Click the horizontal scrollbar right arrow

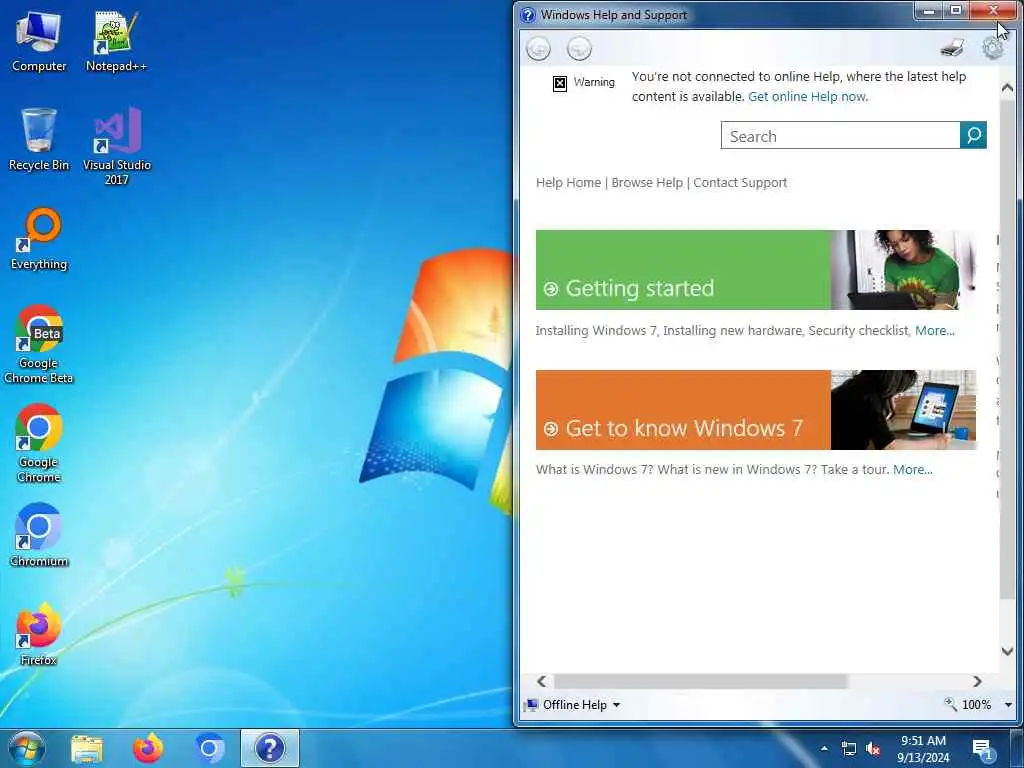point(977,681)
